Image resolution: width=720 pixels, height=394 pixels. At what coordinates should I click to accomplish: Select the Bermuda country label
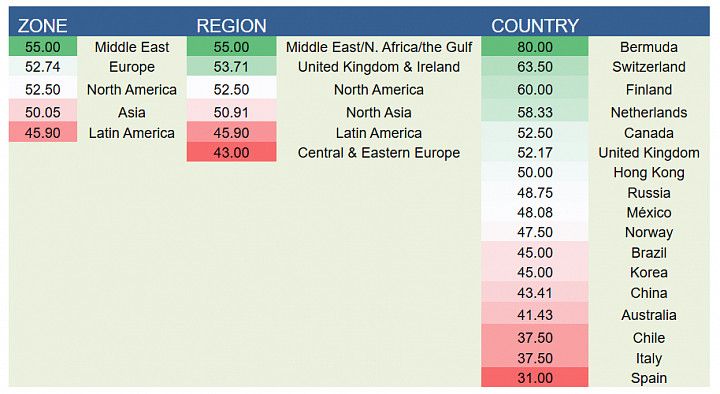point(648,47)
